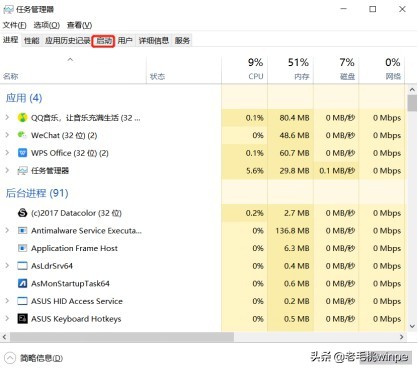Image resolution: width=418 pixels, height=372 pixels.
Task: Expand the AsLdrSrv64 row
Action: click(7, 266)
